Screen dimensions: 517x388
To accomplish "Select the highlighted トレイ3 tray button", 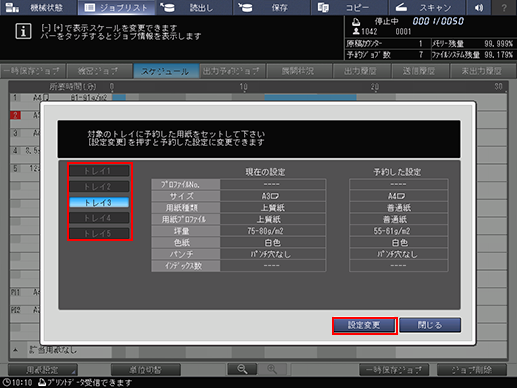I will pyautogui.click(x=99, y=202).
